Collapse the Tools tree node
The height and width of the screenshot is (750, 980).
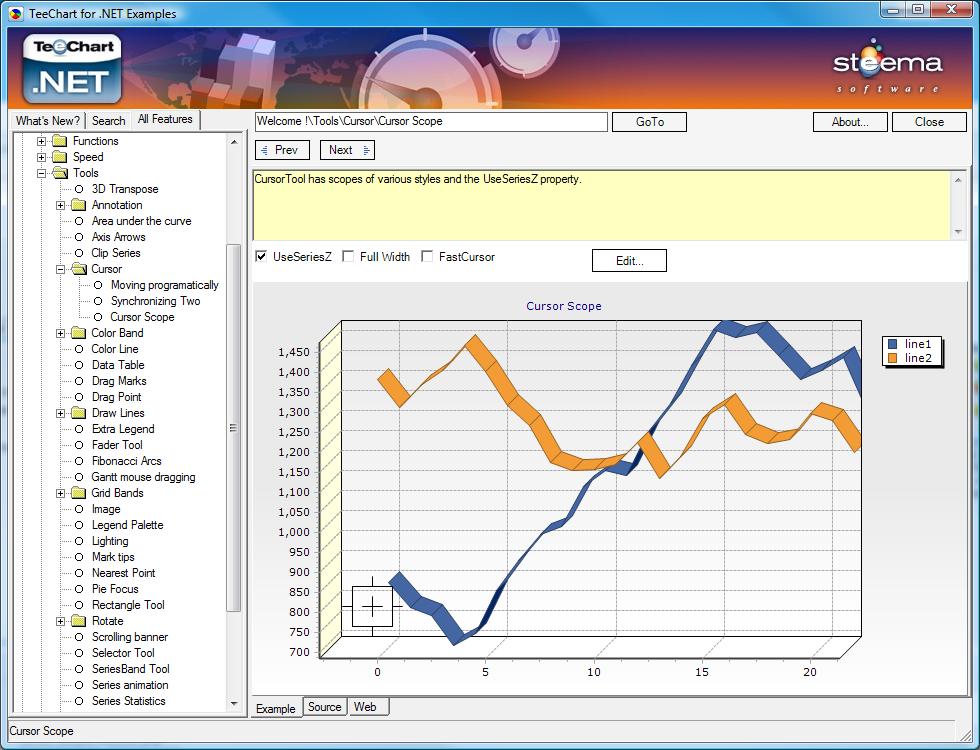tap(41, 173)
